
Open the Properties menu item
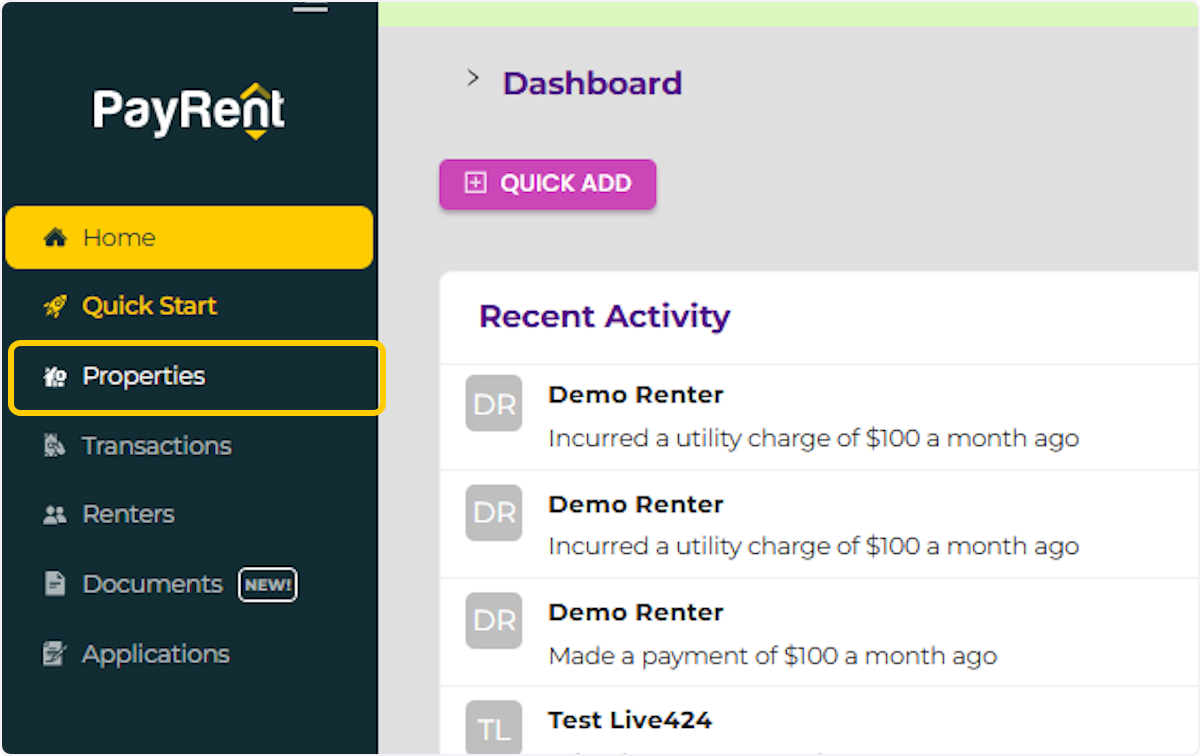pos(144,377)
